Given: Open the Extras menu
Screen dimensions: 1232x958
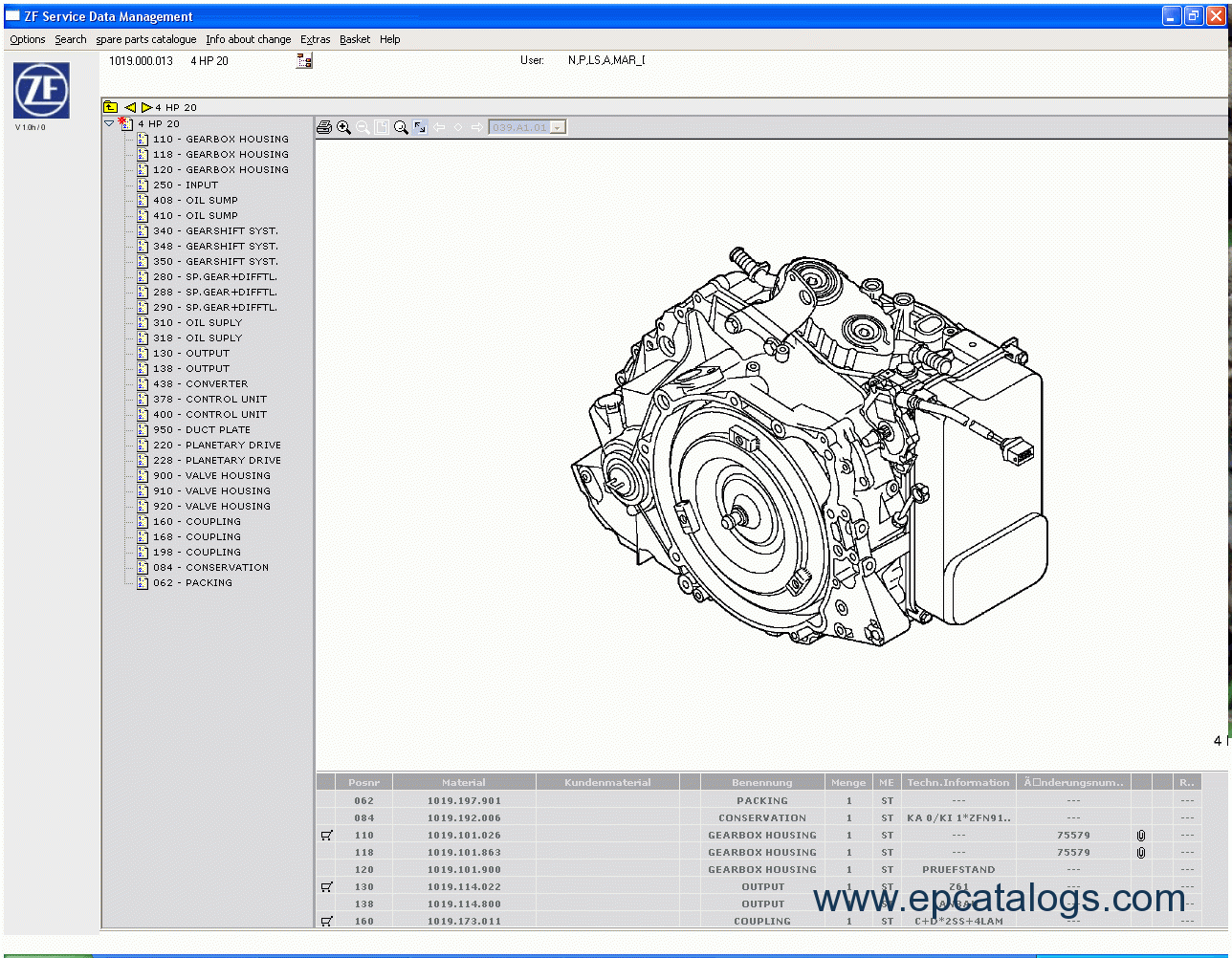Looking at the screenshot, I should [316, 39].
